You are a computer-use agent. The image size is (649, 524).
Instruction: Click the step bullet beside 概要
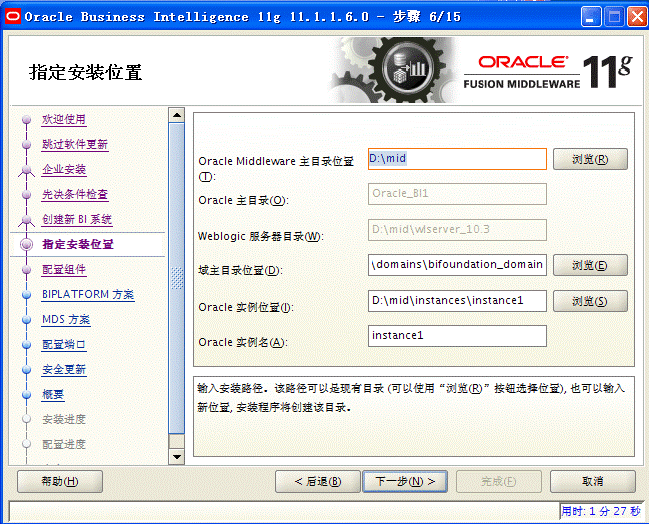click(x=26, y=394)
